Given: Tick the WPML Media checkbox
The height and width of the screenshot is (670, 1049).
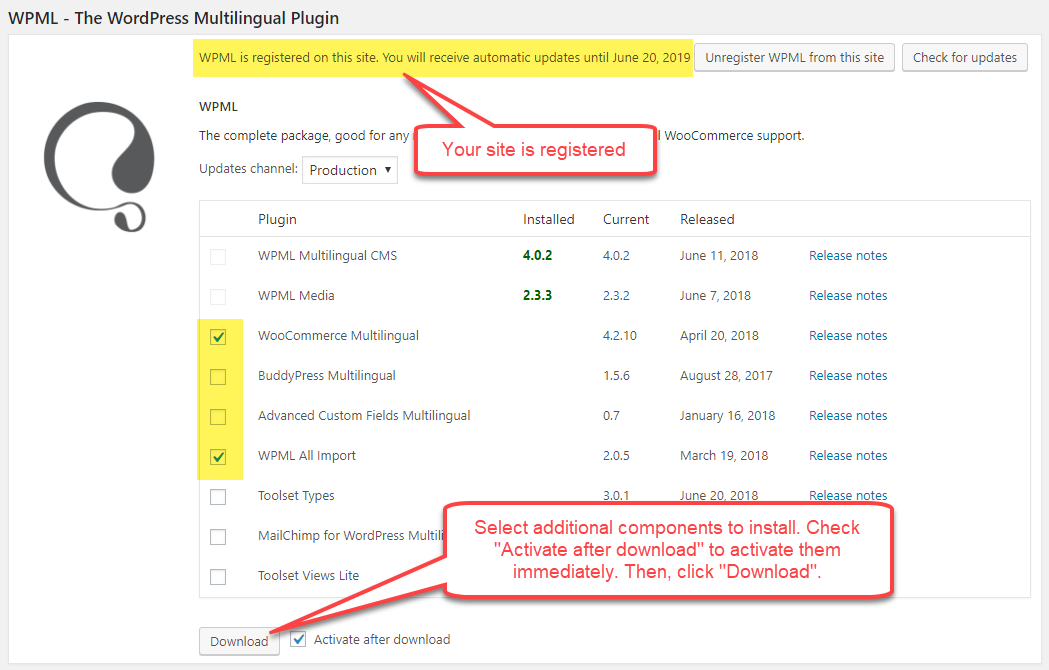Looking at the screenshot, I should coord(218,297).
